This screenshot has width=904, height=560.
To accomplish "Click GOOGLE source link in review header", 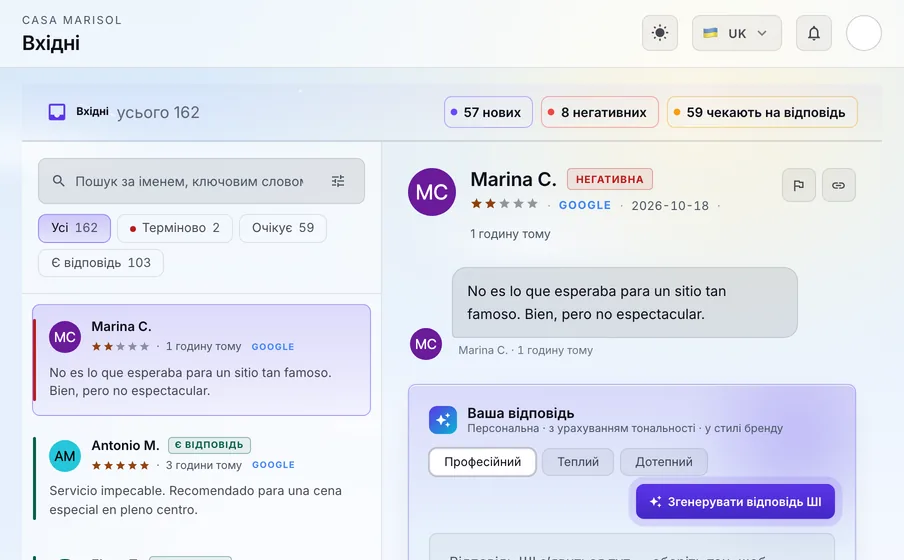I will (x=585, y=205).
